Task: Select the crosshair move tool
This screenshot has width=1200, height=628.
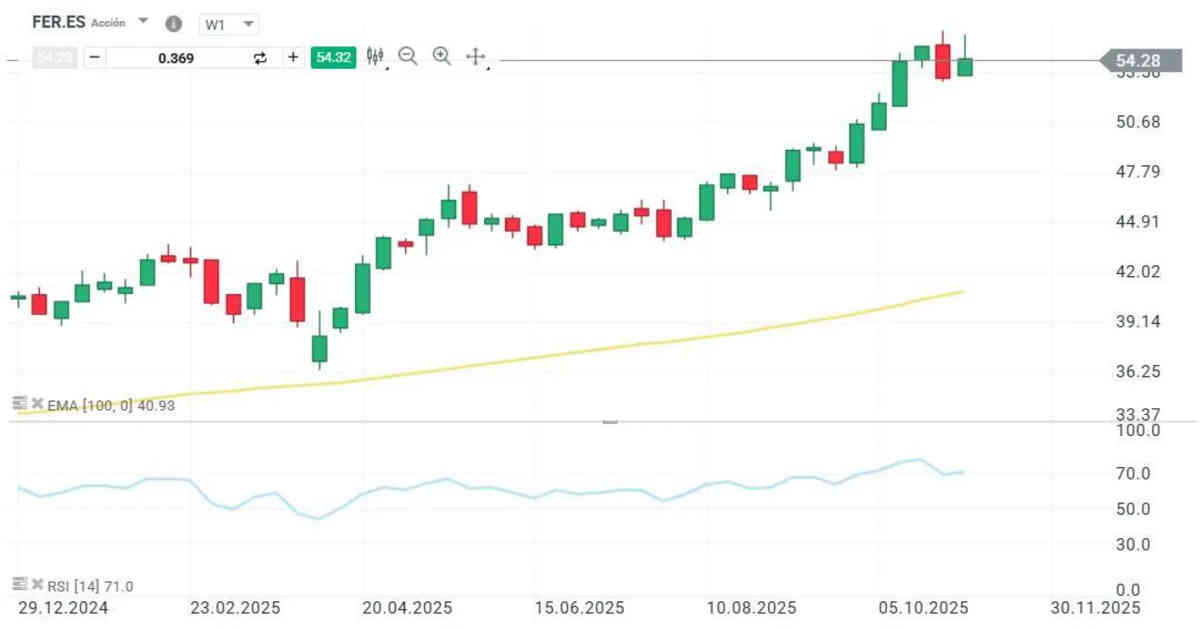Action: coord(476,57)
